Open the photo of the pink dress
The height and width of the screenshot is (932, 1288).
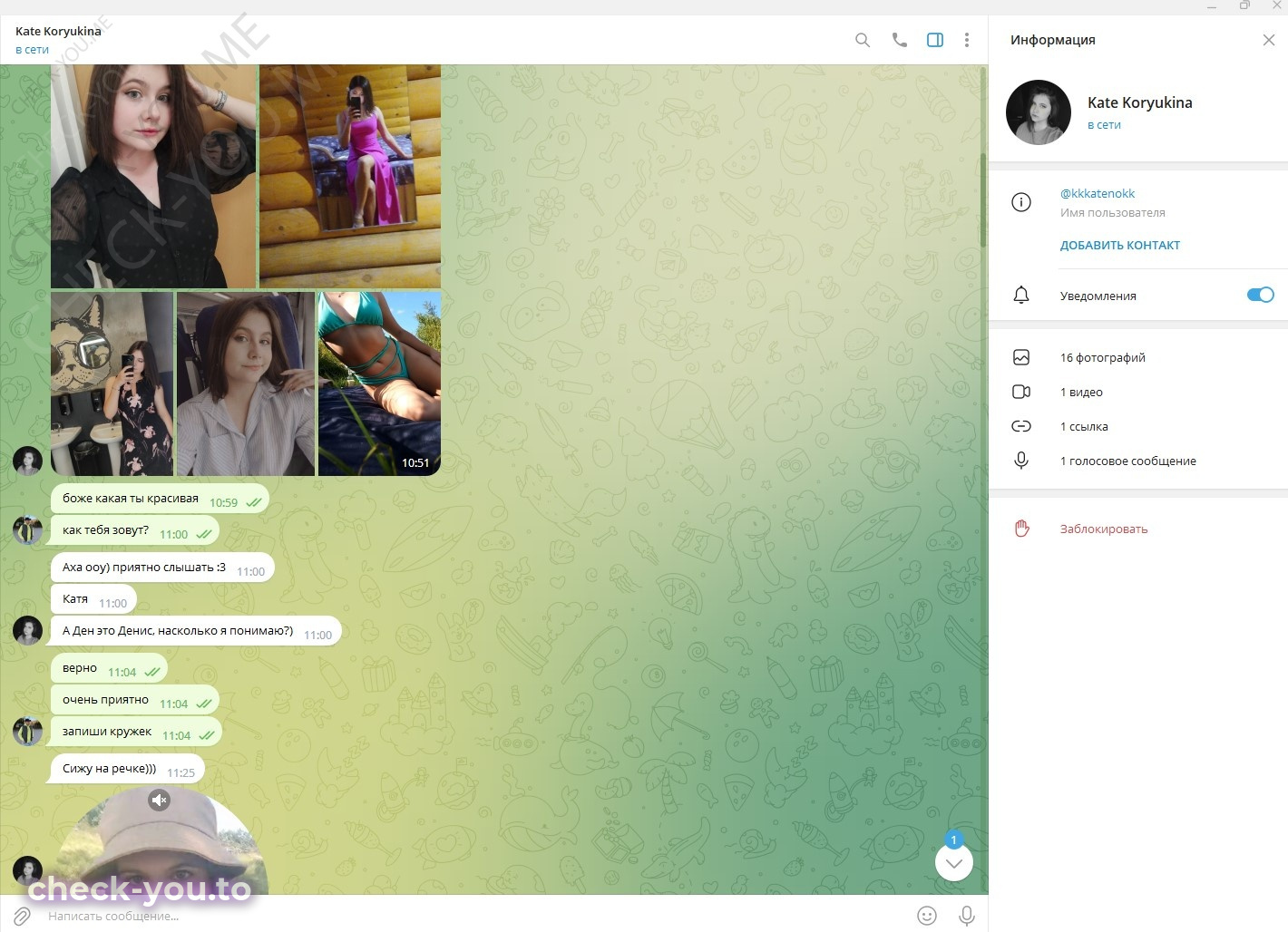350,176
